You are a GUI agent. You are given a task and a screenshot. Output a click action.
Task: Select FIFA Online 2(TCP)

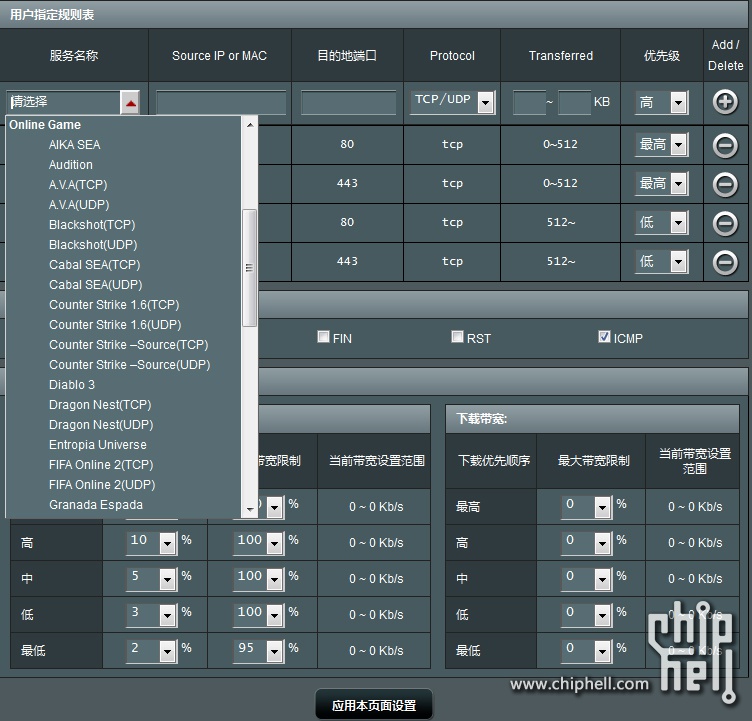101,465
